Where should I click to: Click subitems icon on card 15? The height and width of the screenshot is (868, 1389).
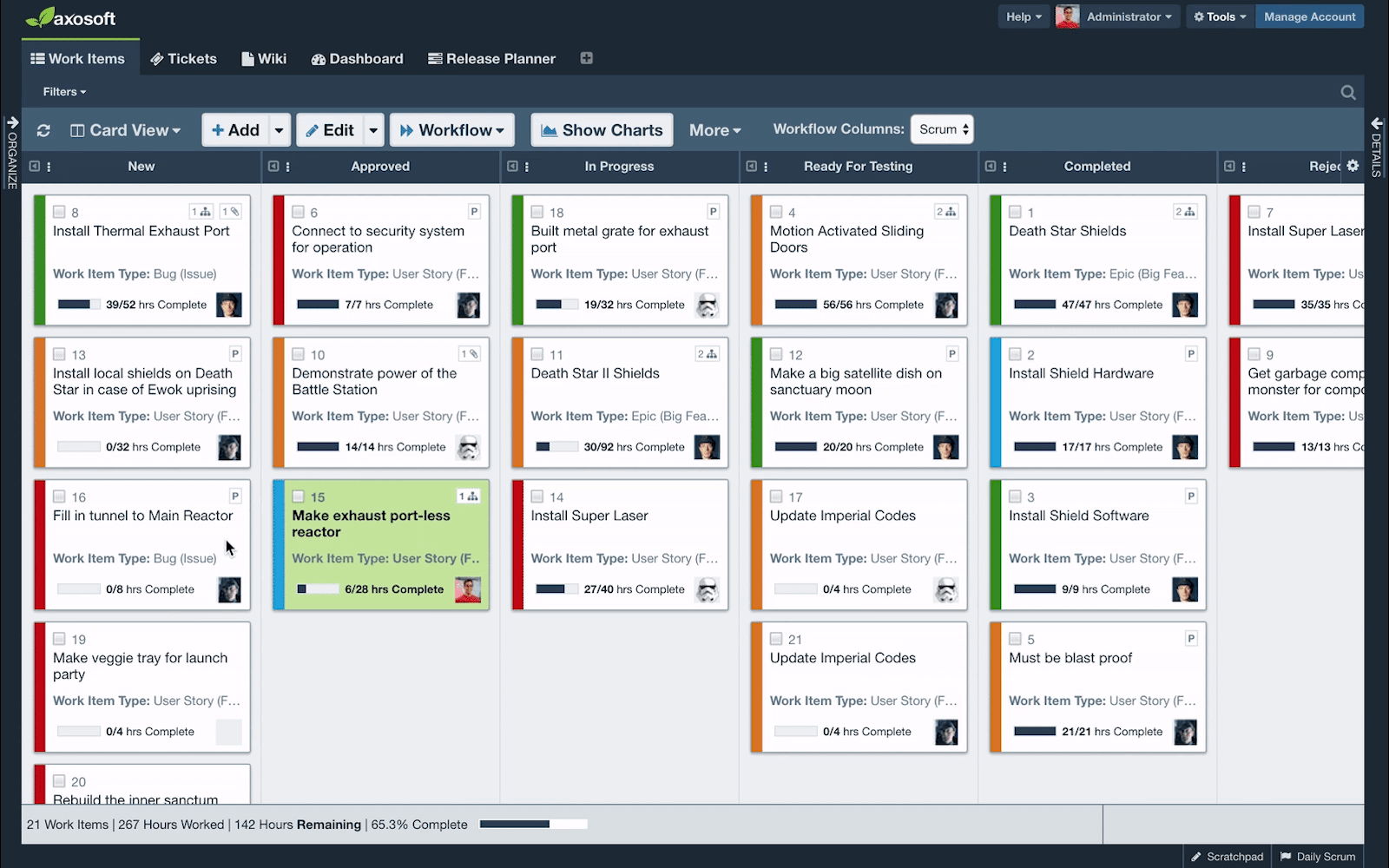469,496
